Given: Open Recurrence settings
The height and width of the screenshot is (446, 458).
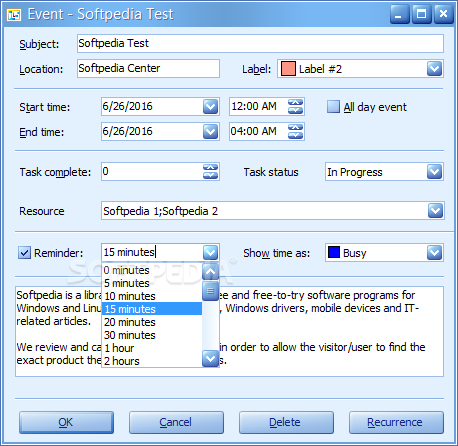Looking at the screenshot, I should coord(396,422).
